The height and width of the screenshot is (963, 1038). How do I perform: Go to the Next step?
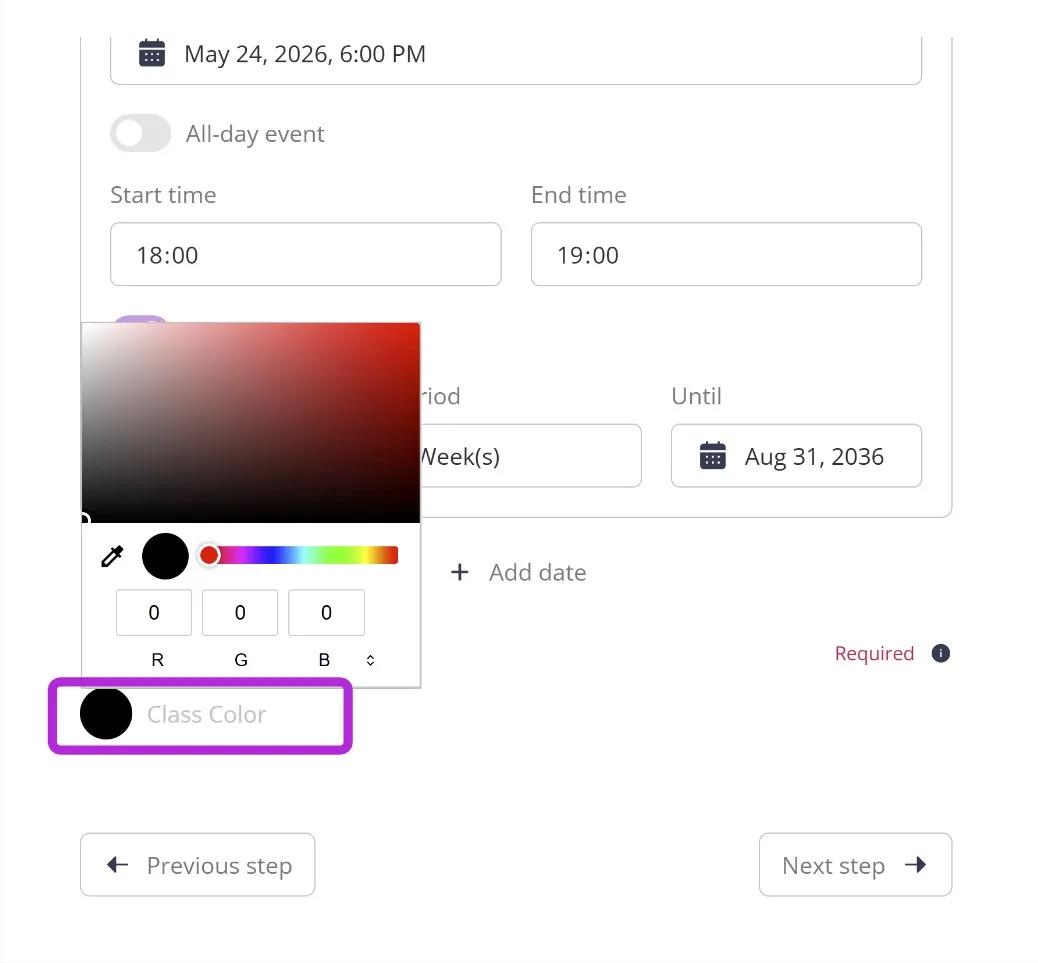click(855, 864)
